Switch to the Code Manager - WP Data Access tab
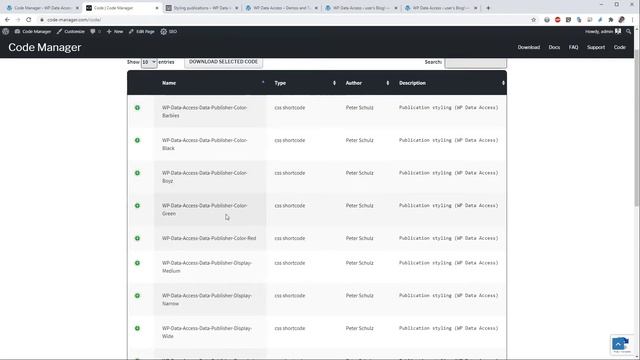This screenshot has width=640, height=360. [x=42, y=8]
